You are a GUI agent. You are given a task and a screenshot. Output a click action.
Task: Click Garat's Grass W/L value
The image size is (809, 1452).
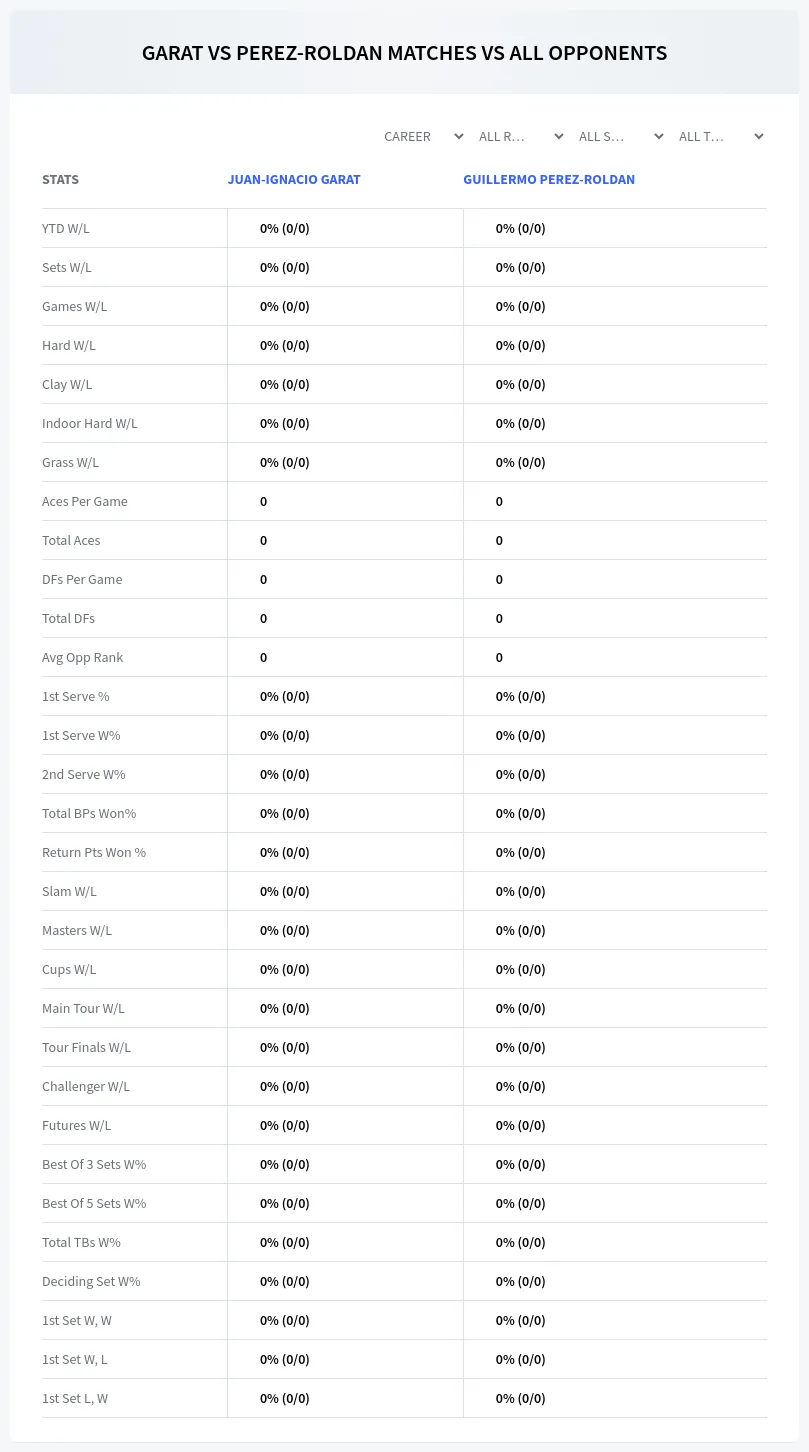(285, 462)
